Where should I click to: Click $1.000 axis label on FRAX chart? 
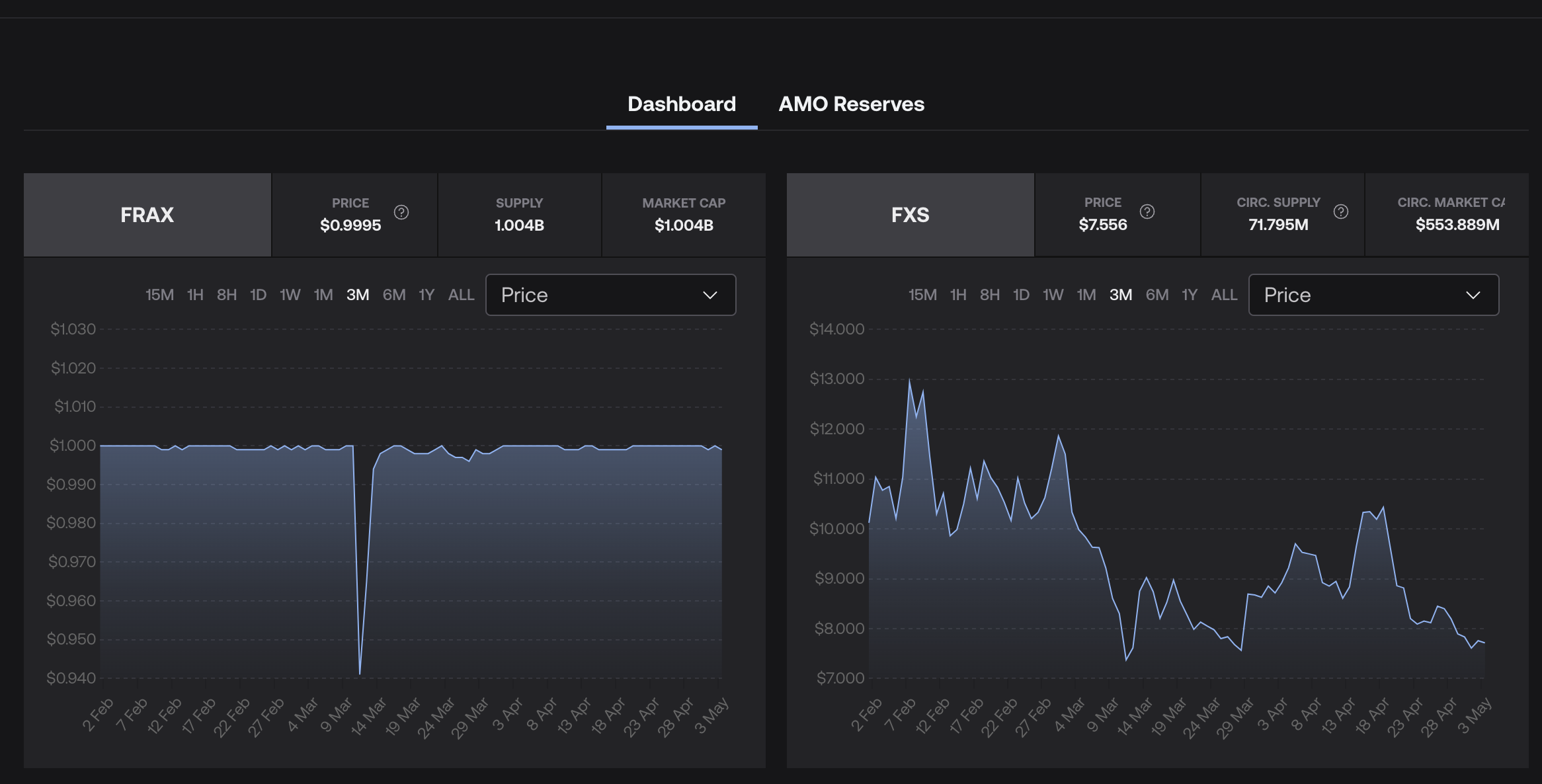pos(73,446)
